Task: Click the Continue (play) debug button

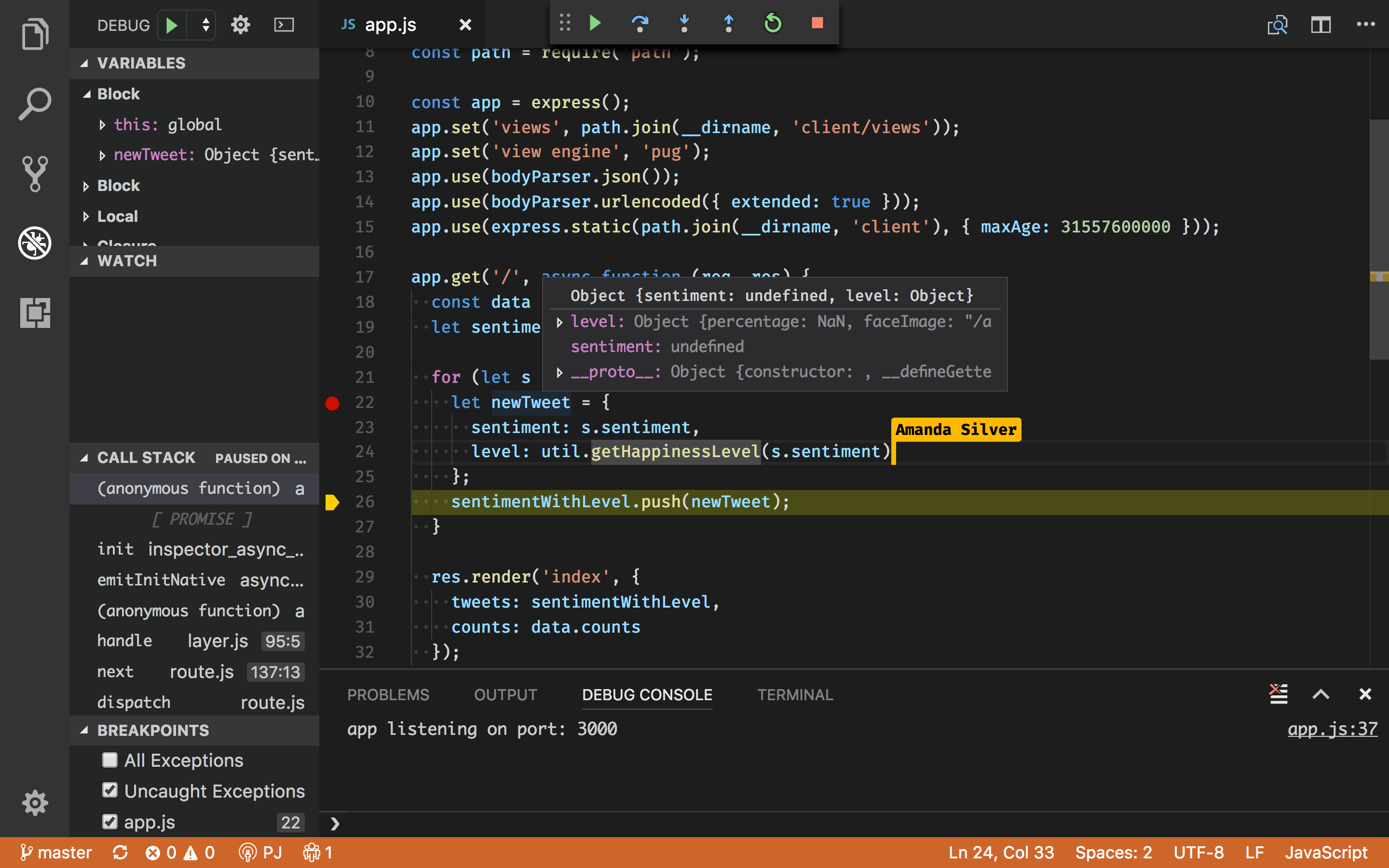Action: pyautogui.click(x=595, y=22)
